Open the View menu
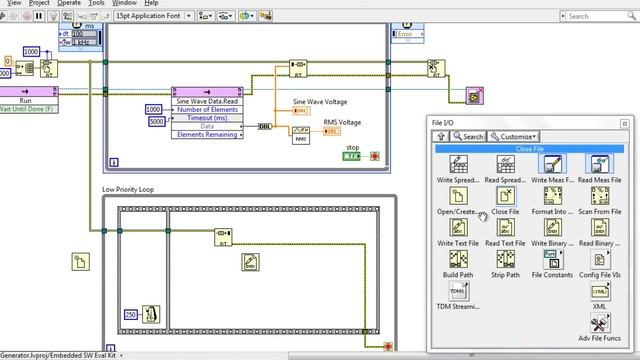 coord(14,3)
